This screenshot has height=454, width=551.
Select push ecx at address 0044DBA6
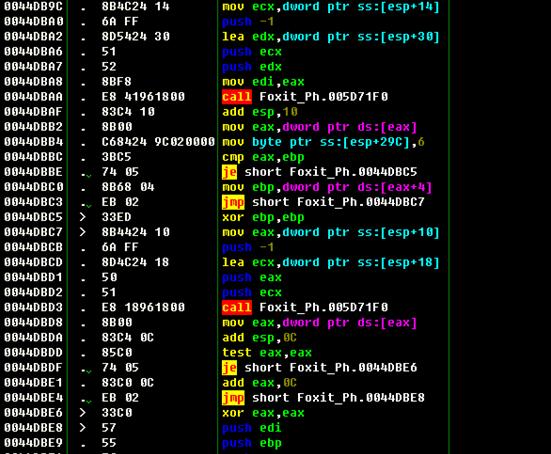coord(252,52)
